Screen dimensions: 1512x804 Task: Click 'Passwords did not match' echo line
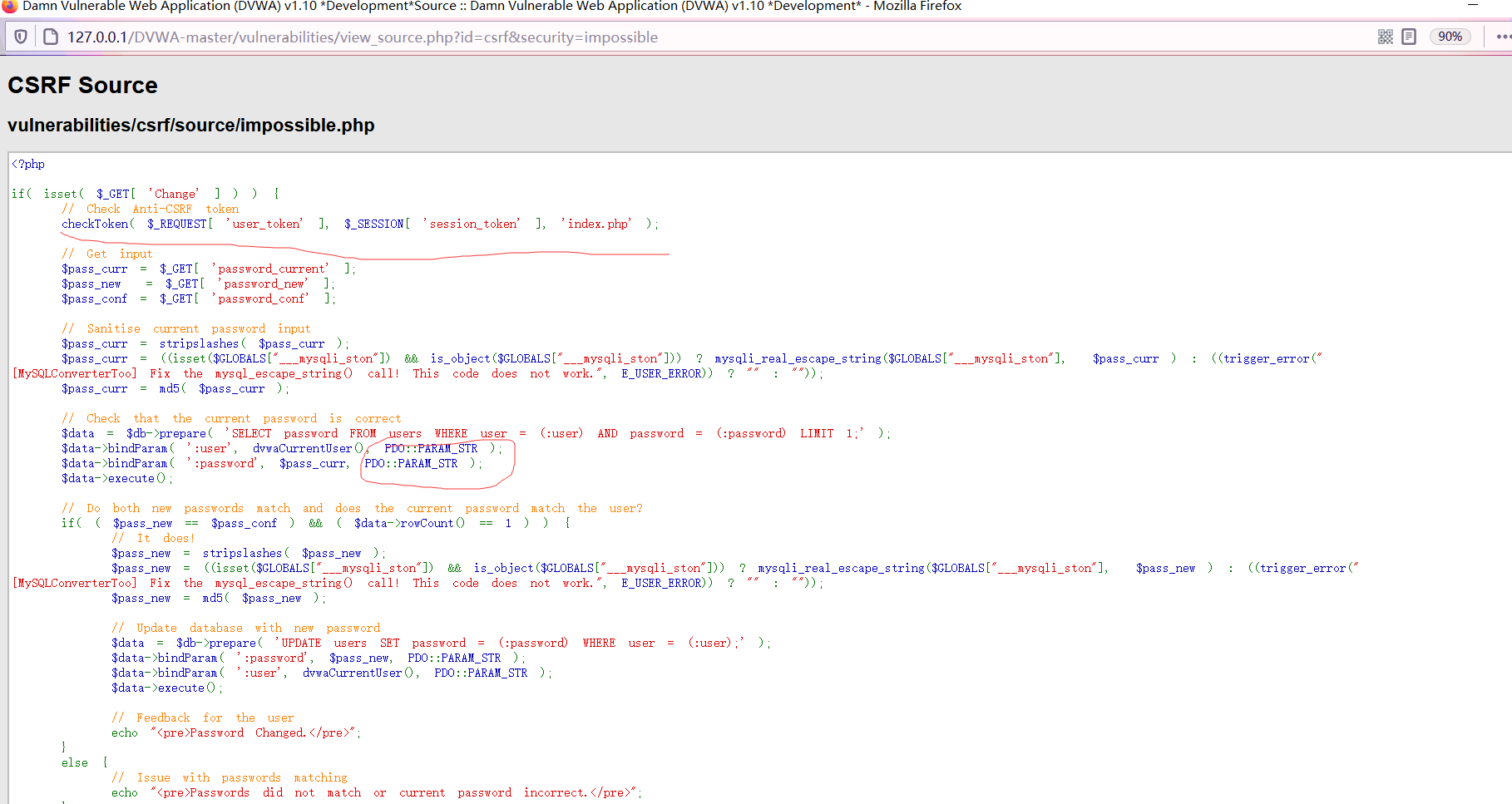tap(377, 792)
